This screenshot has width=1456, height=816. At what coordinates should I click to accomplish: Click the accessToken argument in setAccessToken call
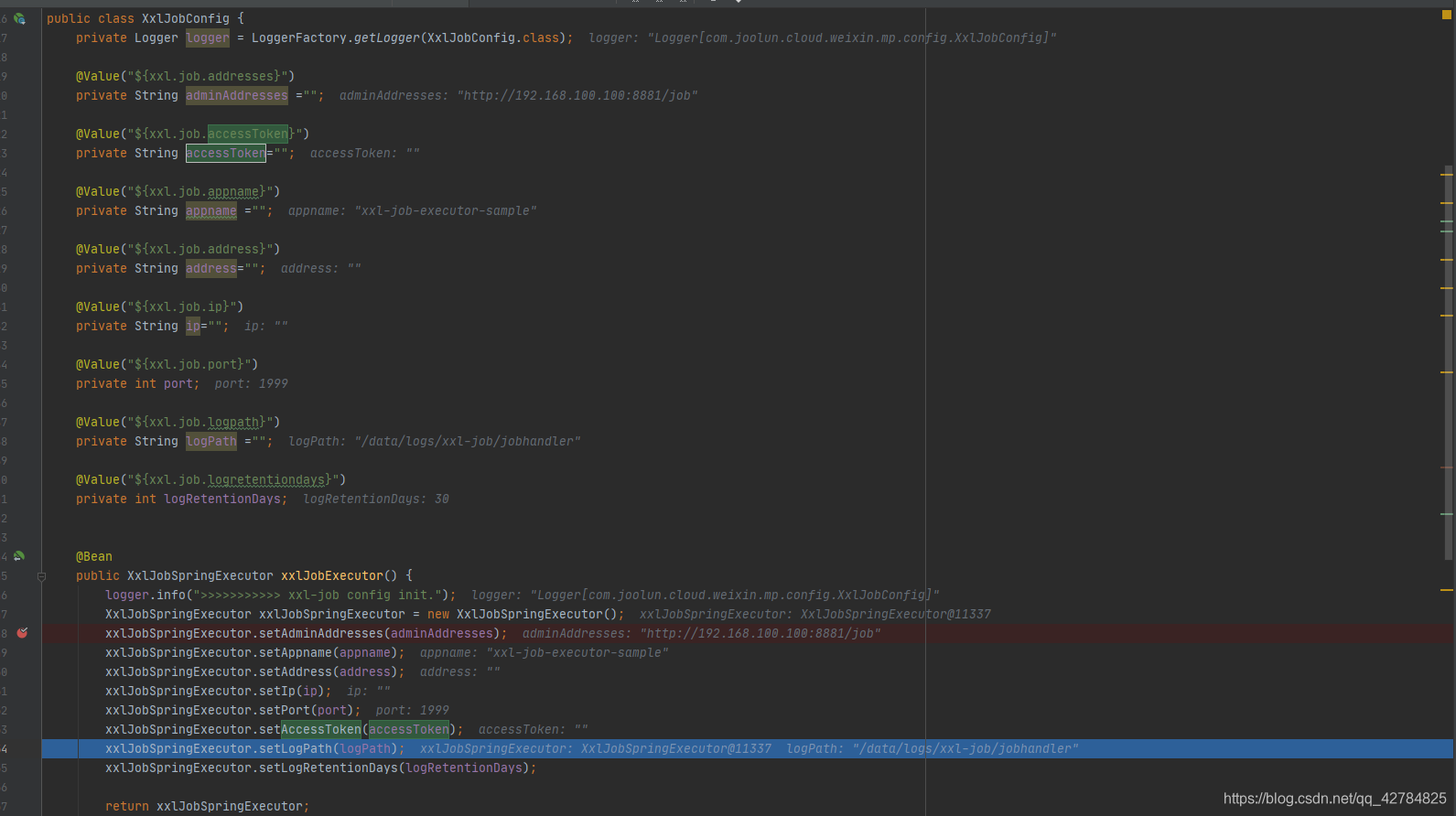coord(409,729)
